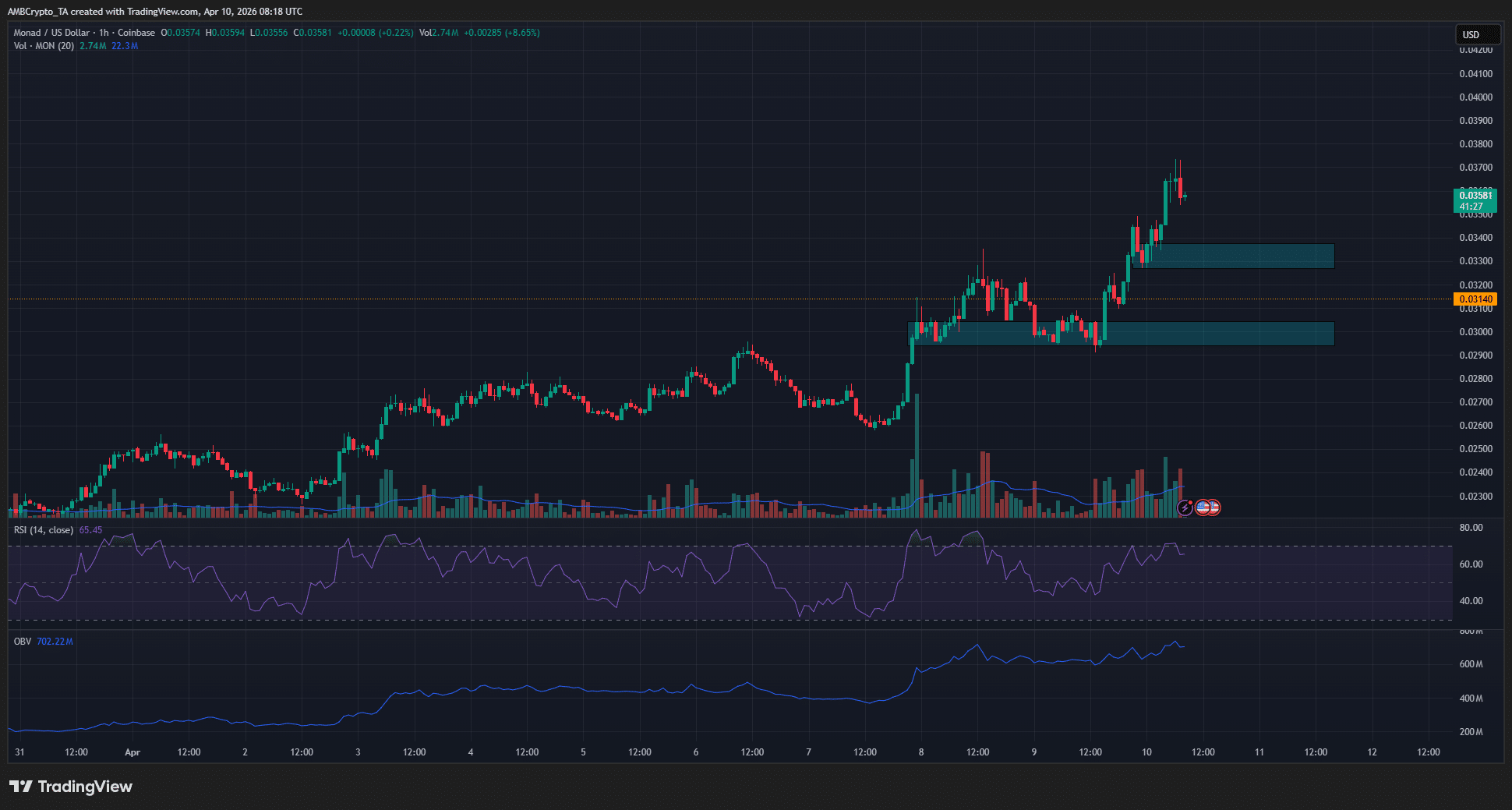This screenshot has width=1512, height=810.
Task: Click the Monad / US Dollar symbol title
Action: pyautogui.click(x=51, y=33)
